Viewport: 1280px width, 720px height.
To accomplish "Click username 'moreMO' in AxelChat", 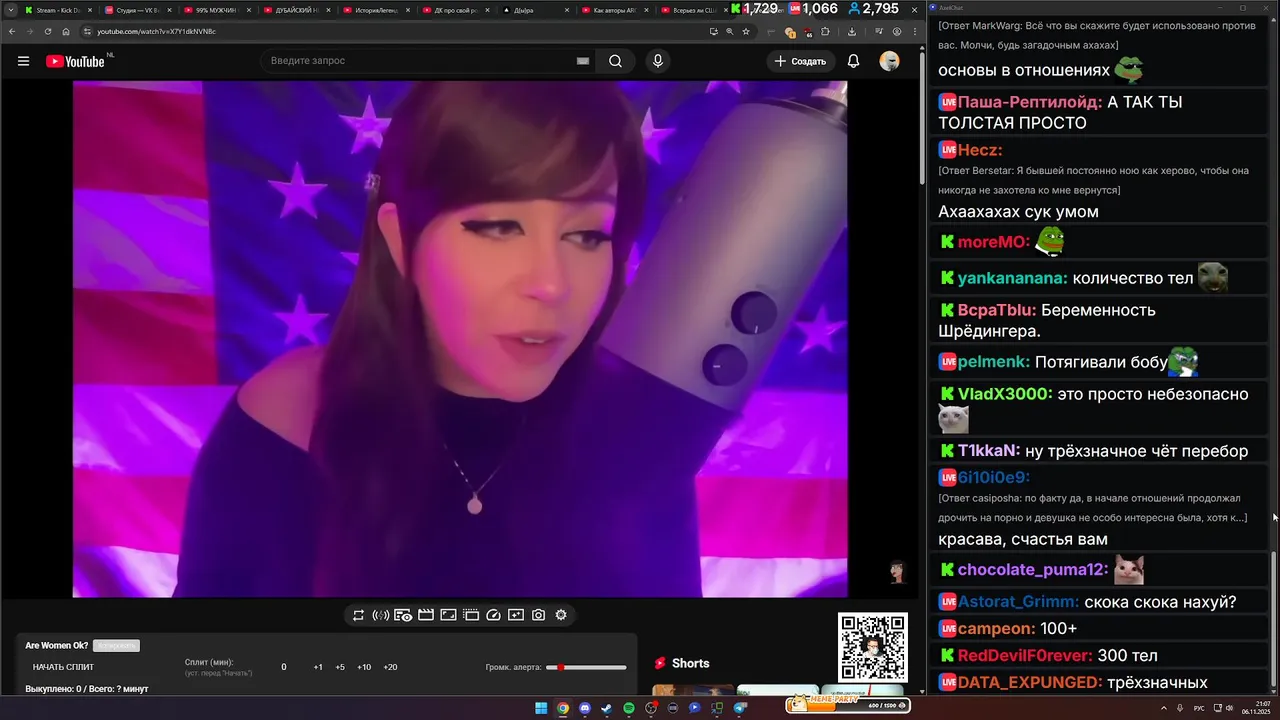I will pyautogui.click(x=993, y=242).
